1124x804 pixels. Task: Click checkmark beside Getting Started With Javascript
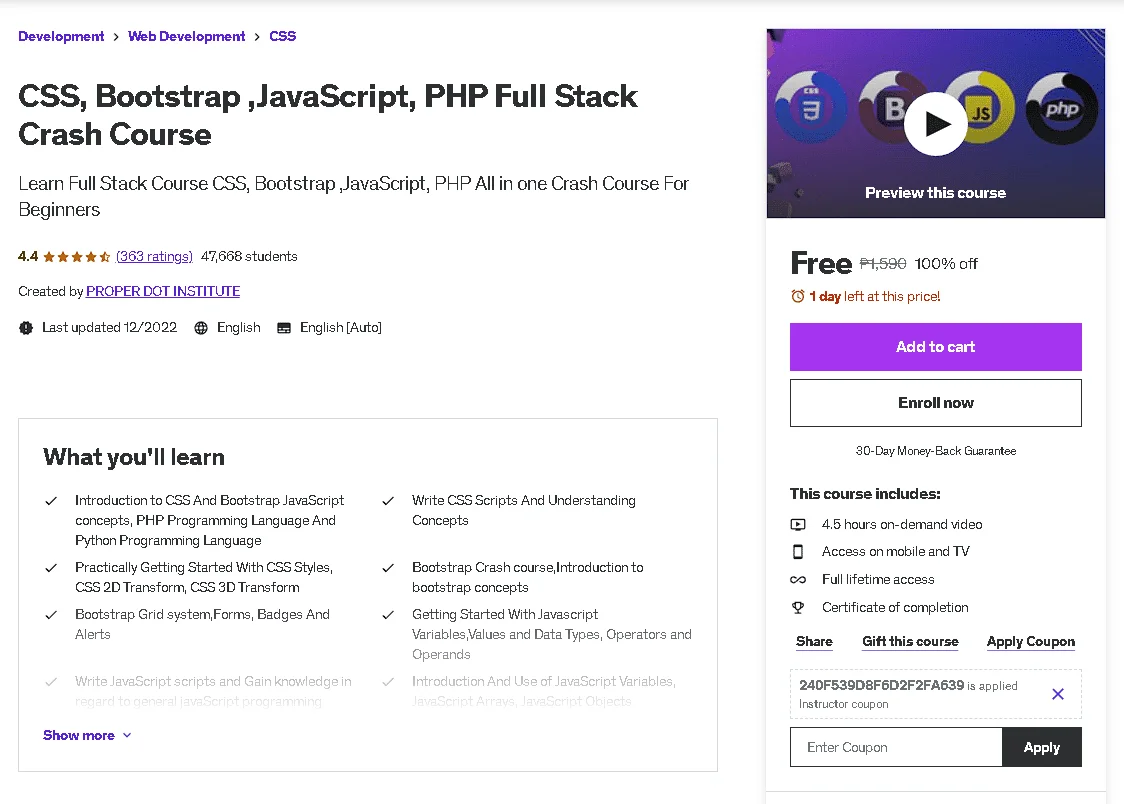pos(388,615)
